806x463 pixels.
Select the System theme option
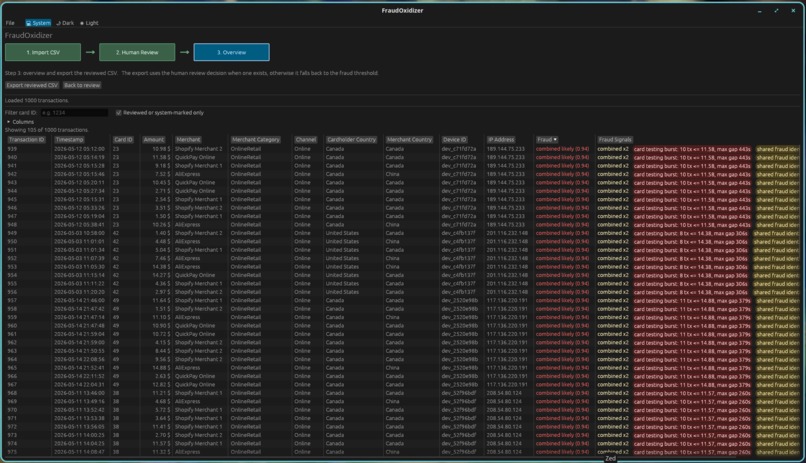click(x=38, y=23)
